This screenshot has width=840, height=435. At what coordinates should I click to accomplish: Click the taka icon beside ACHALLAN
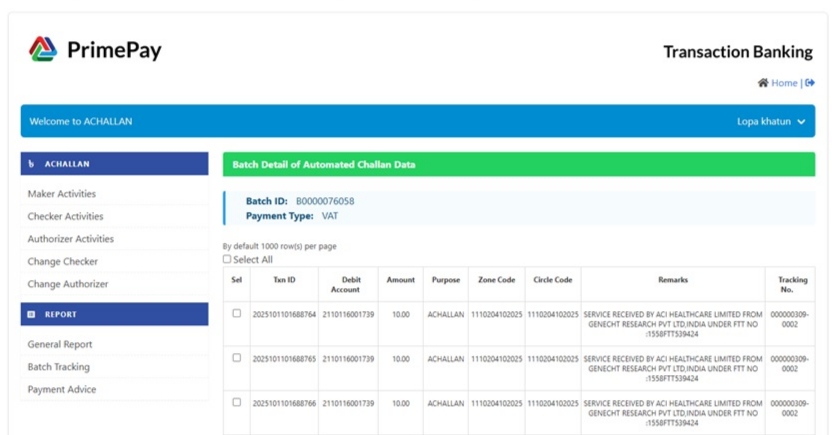(x=31, y=164)
